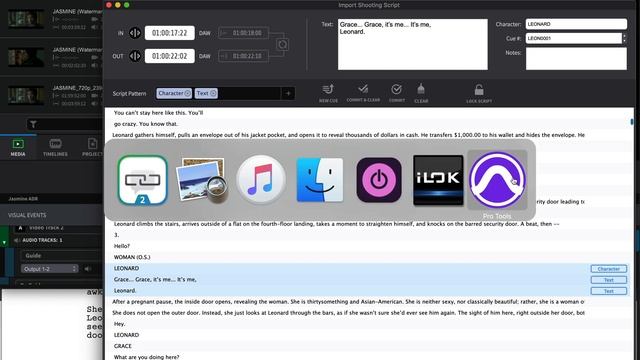
Task: Click the DAW timecode sync icon
Action: (282, 44)
